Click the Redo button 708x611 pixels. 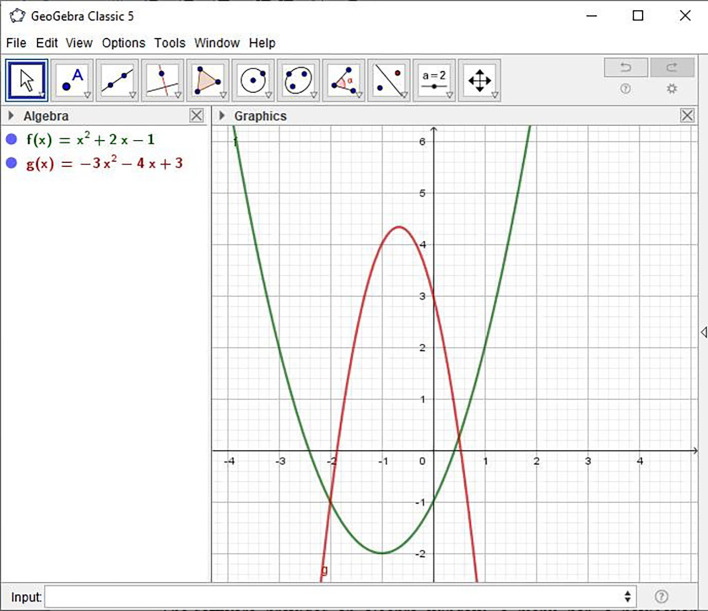click(672, 68)
